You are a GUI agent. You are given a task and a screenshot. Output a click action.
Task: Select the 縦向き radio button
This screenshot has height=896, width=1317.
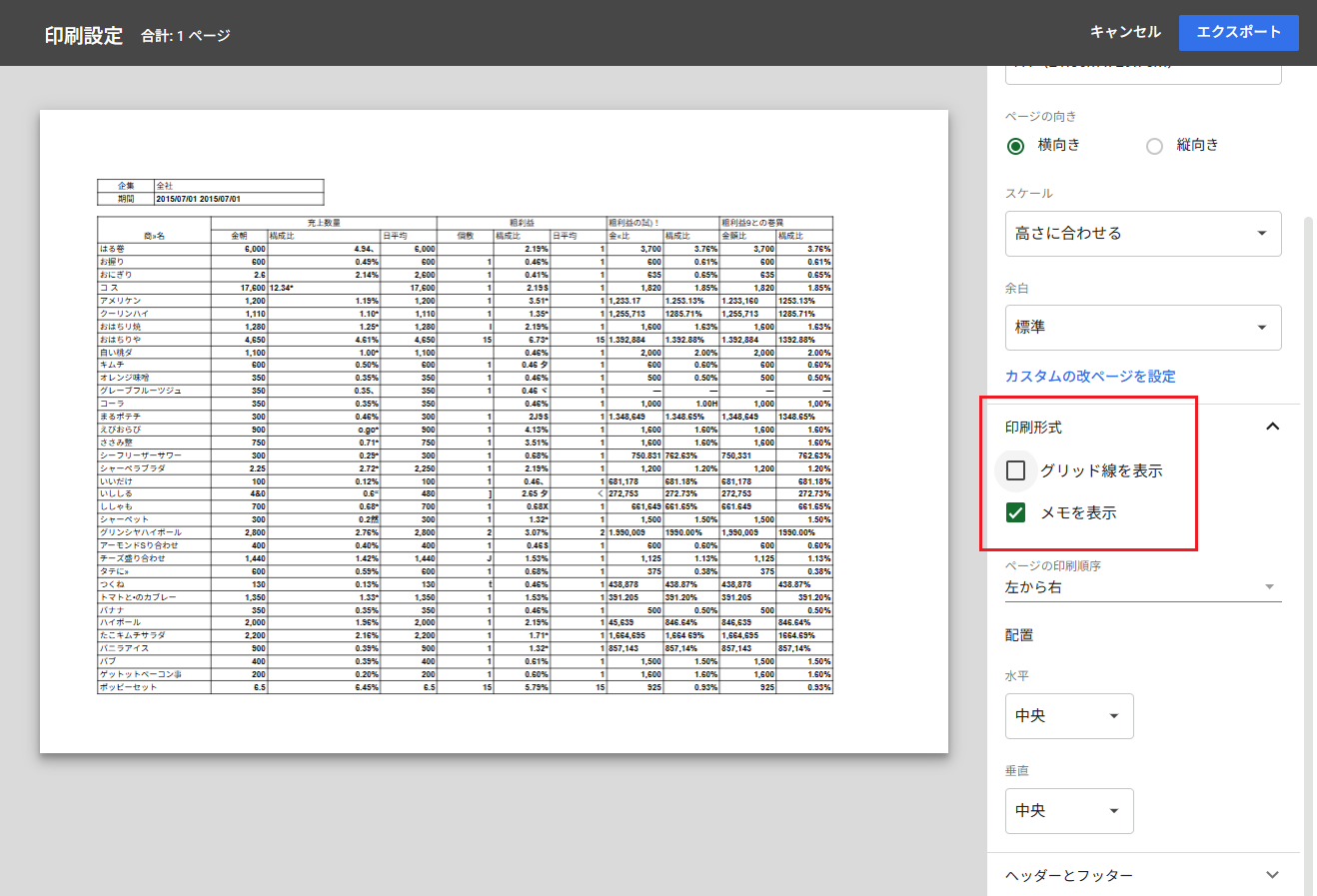(1155, 146)
